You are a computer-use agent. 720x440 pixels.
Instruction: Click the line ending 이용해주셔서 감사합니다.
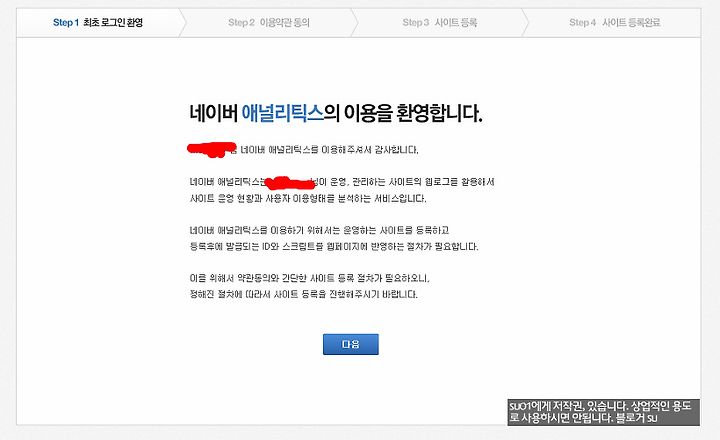click(x=303, y=150)
